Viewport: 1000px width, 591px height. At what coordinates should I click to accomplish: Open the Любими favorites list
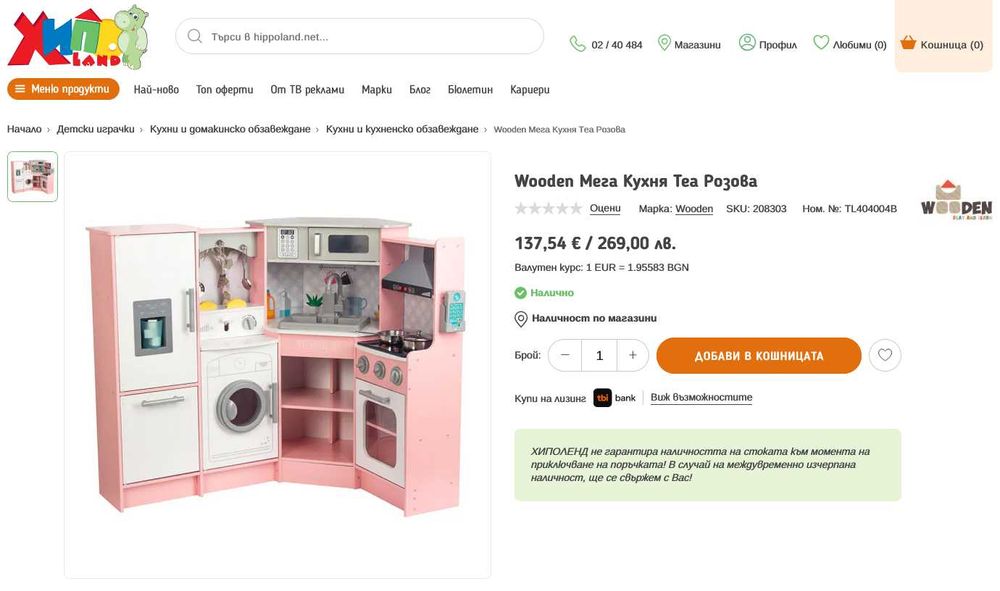click(x=850, y=45)
